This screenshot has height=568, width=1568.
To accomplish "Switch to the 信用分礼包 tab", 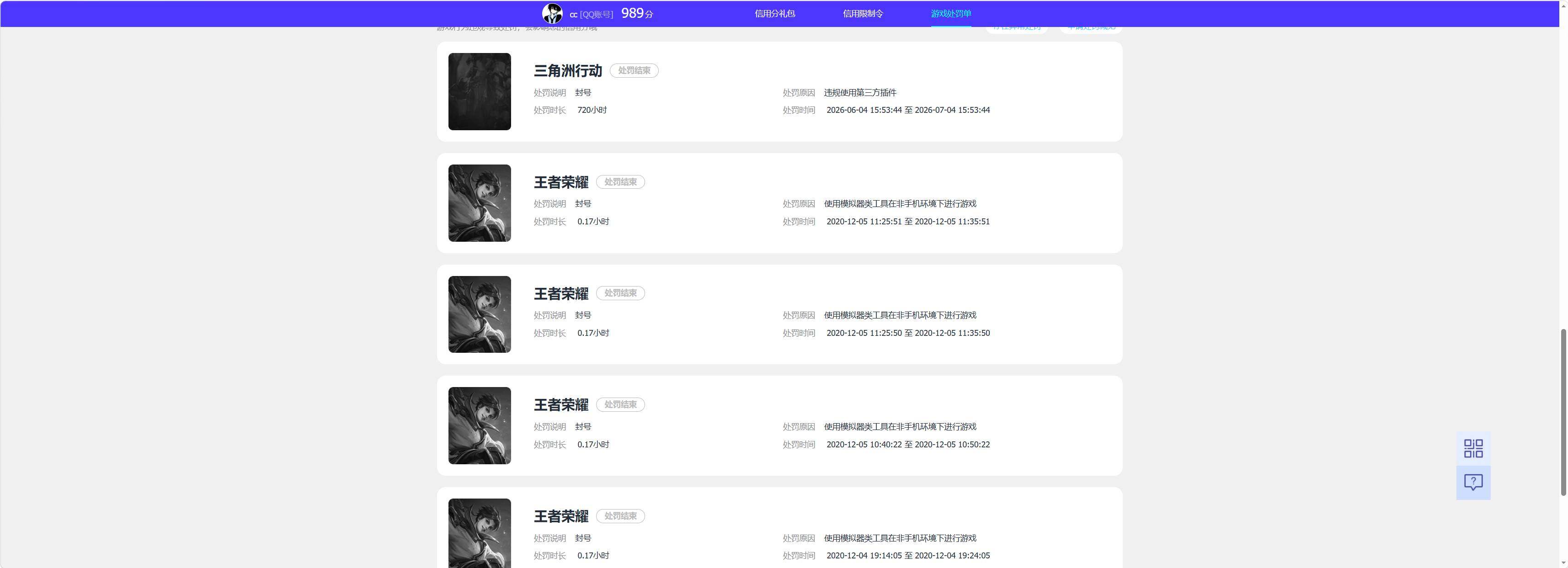I will pyautogui.click(x=775, y=13).
